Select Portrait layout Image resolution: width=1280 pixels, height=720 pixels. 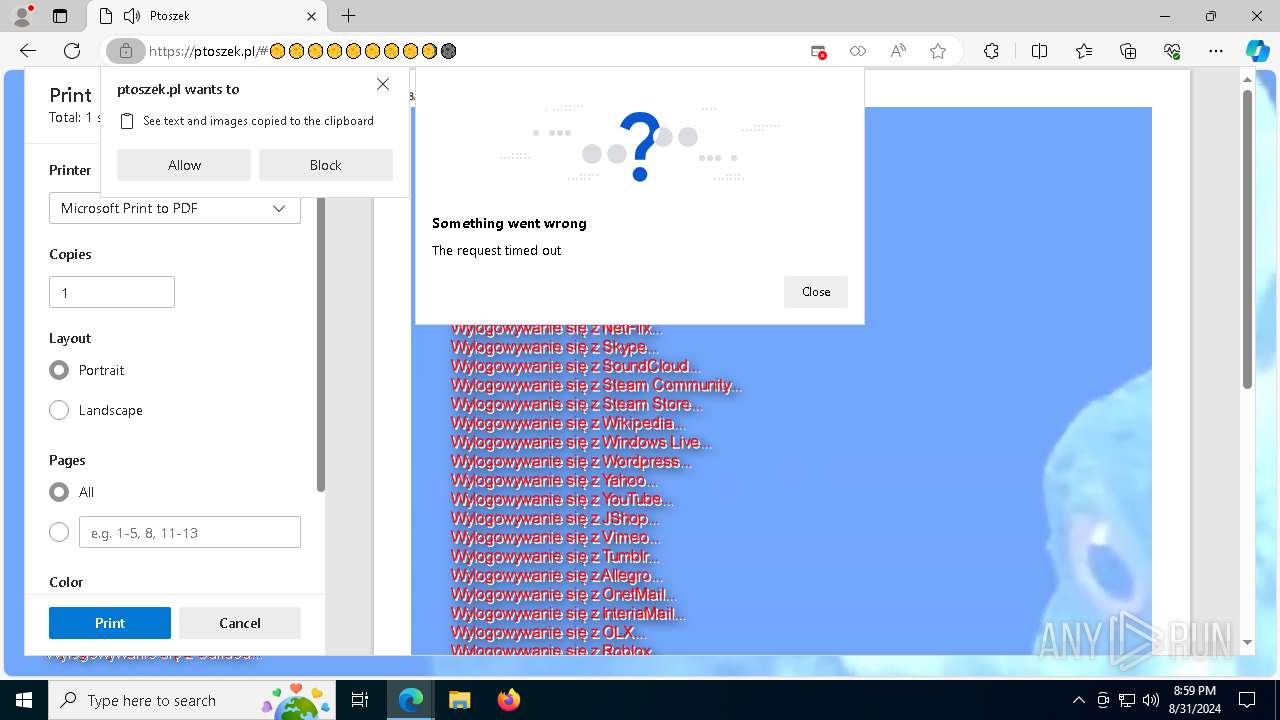click(x=59, y=370)
